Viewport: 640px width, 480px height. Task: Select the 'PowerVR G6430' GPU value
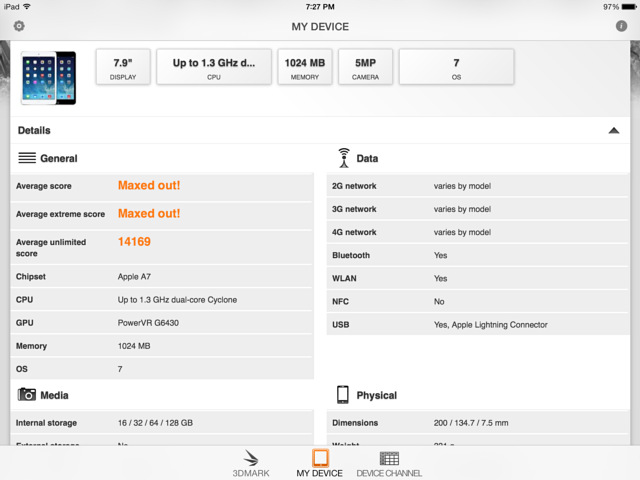148,323
